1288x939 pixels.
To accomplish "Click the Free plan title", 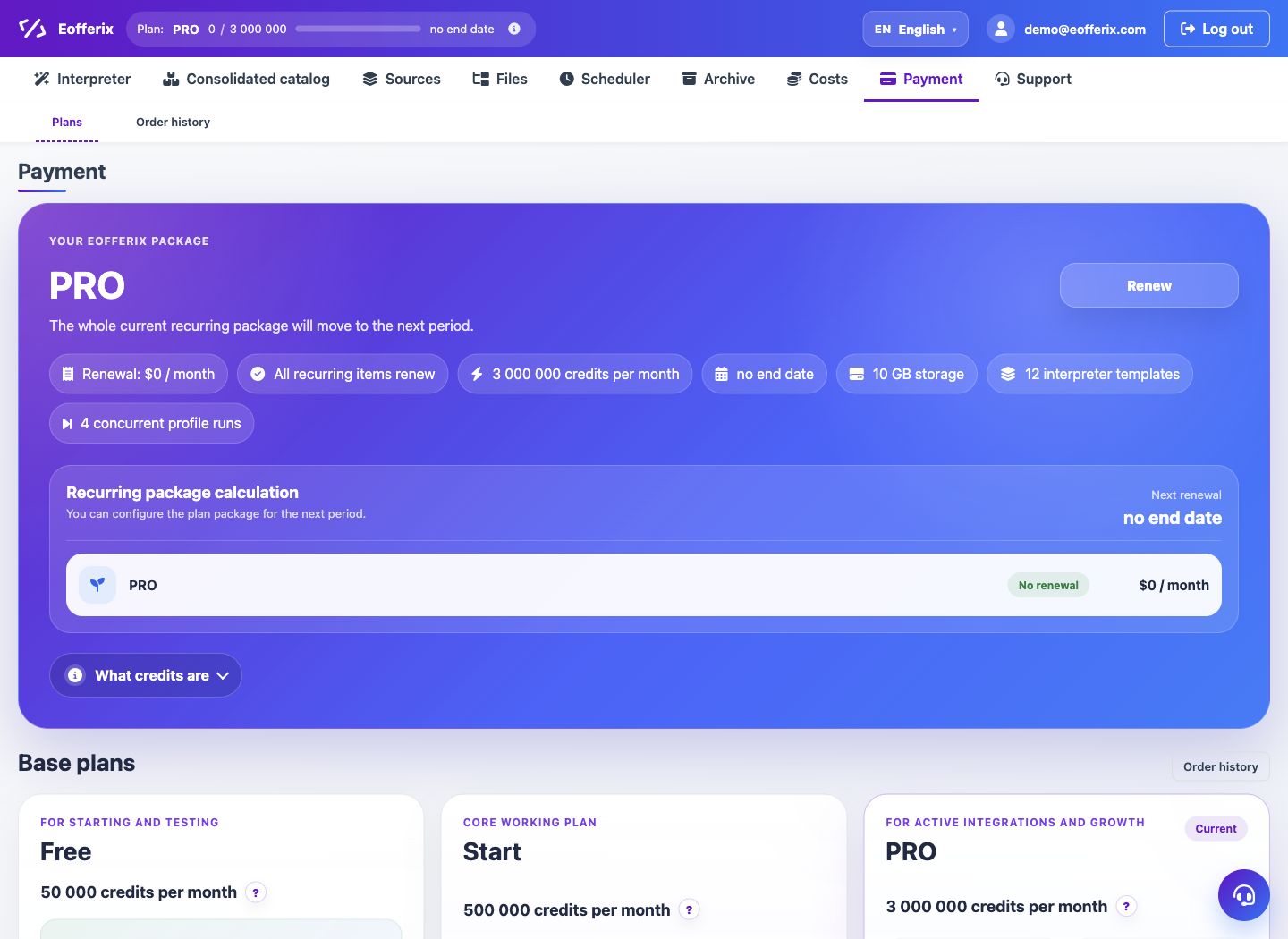I will click(x=66, y=852).
